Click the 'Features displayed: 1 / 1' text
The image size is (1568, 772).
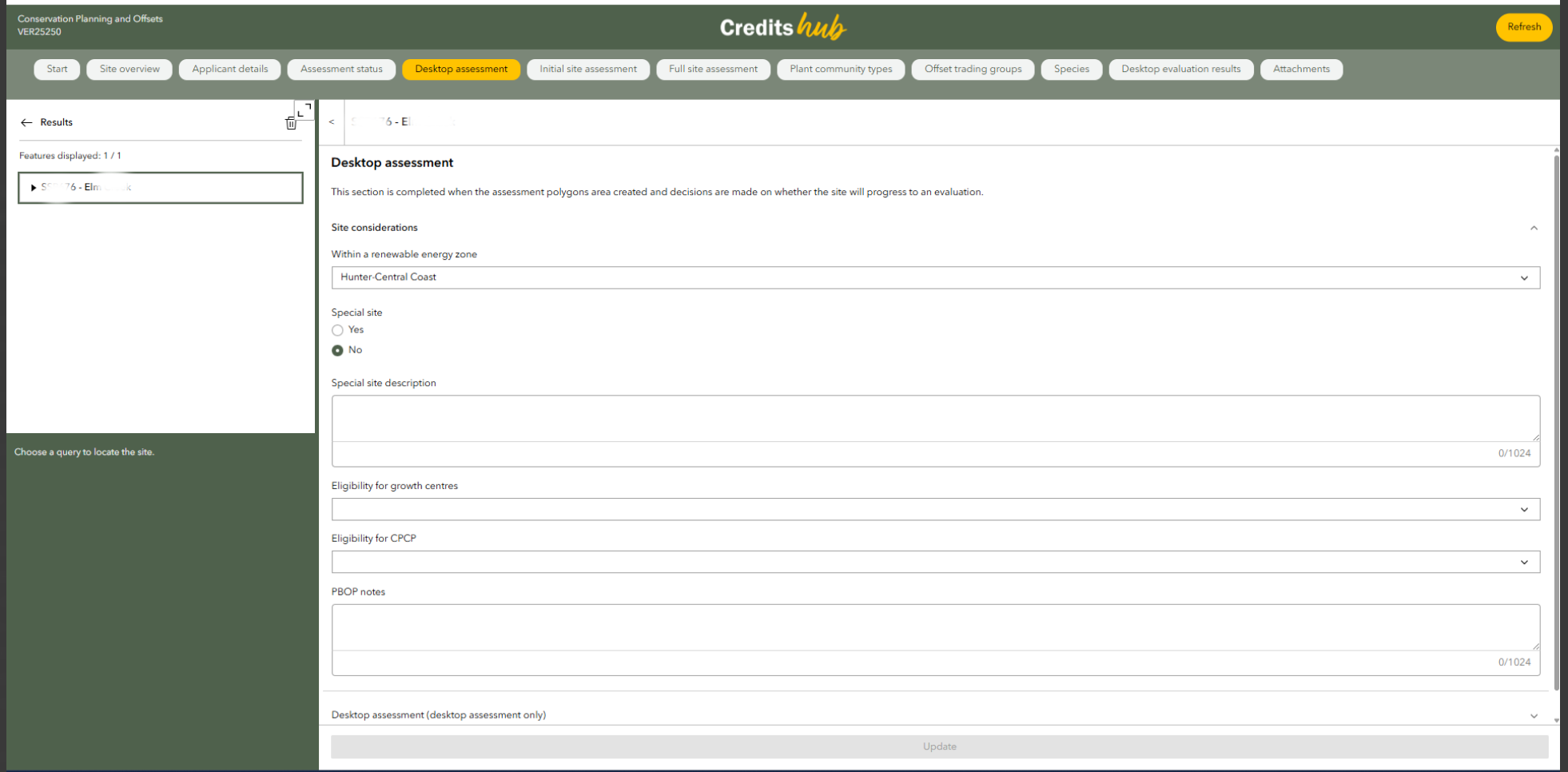(70, 156)
